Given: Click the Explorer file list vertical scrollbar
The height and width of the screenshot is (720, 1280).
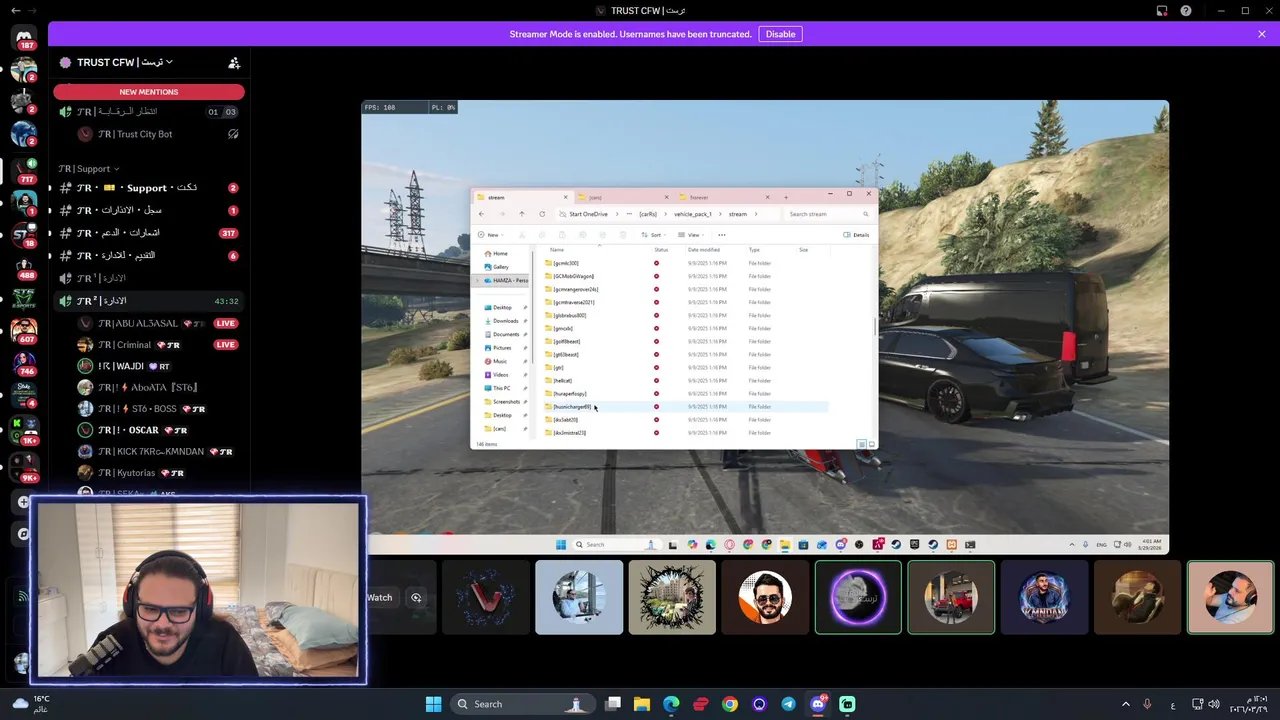Looking at the screenshot, I should click(x=876, y=327).
